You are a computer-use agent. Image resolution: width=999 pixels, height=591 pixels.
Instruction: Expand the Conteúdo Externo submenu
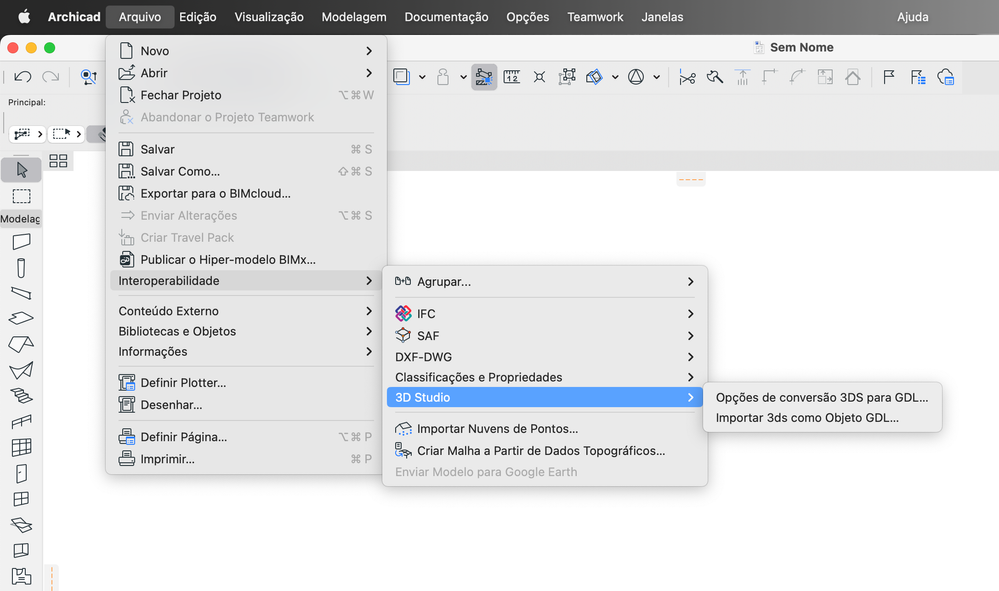pyautogui.click(x=247, y=311)
